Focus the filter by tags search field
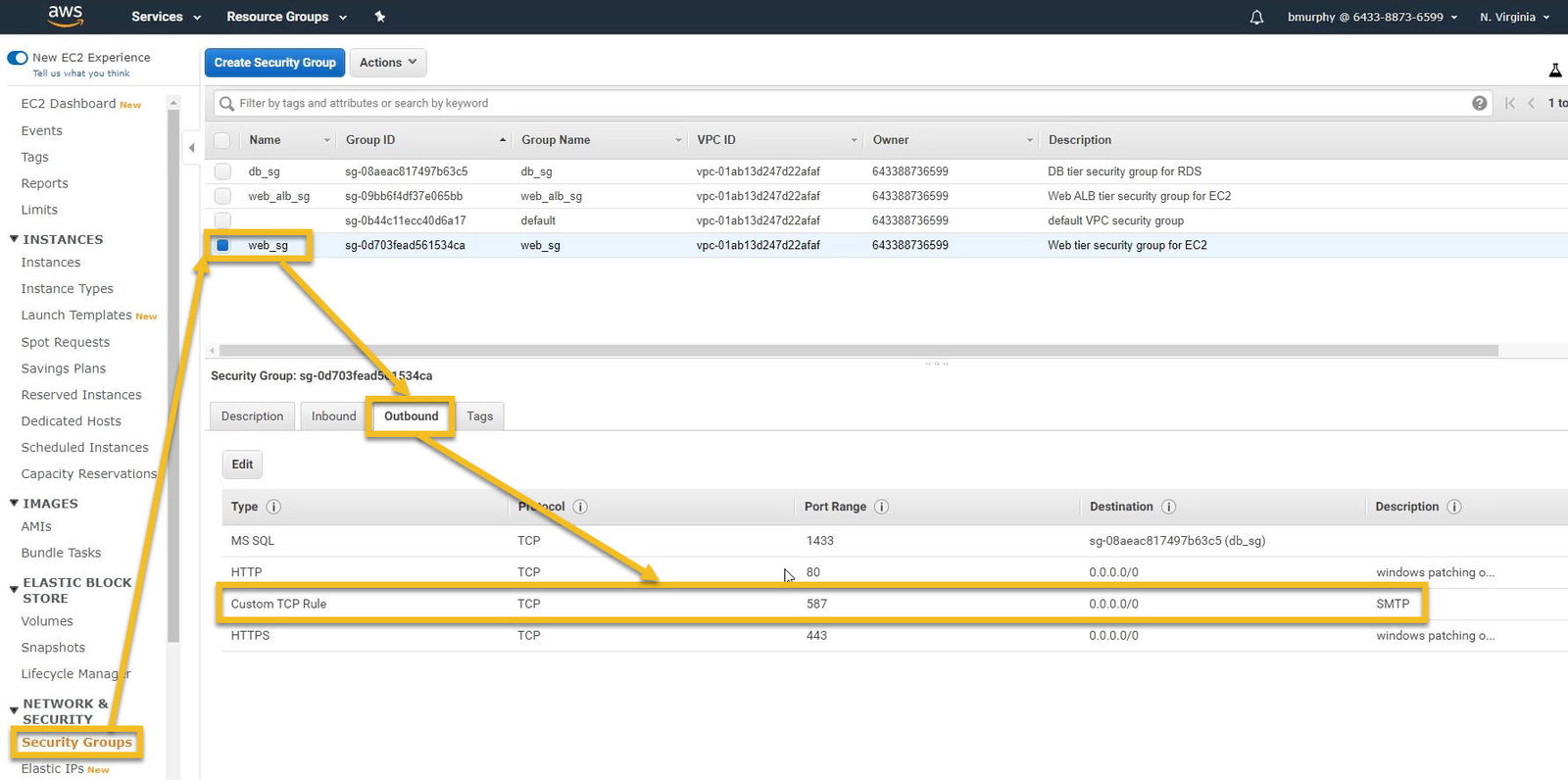The height and width of the screenshot is (780, 1568). click(853, 103)
